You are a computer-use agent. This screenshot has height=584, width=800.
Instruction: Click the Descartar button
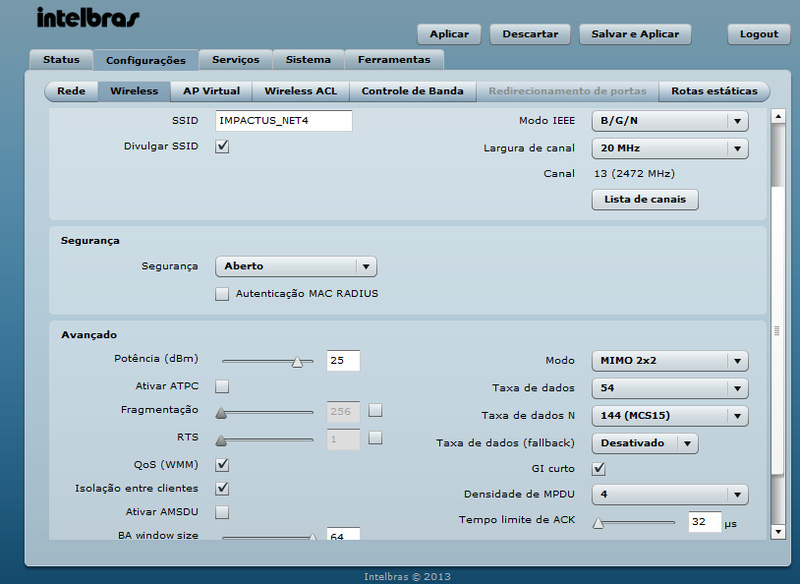pos(530,34)
